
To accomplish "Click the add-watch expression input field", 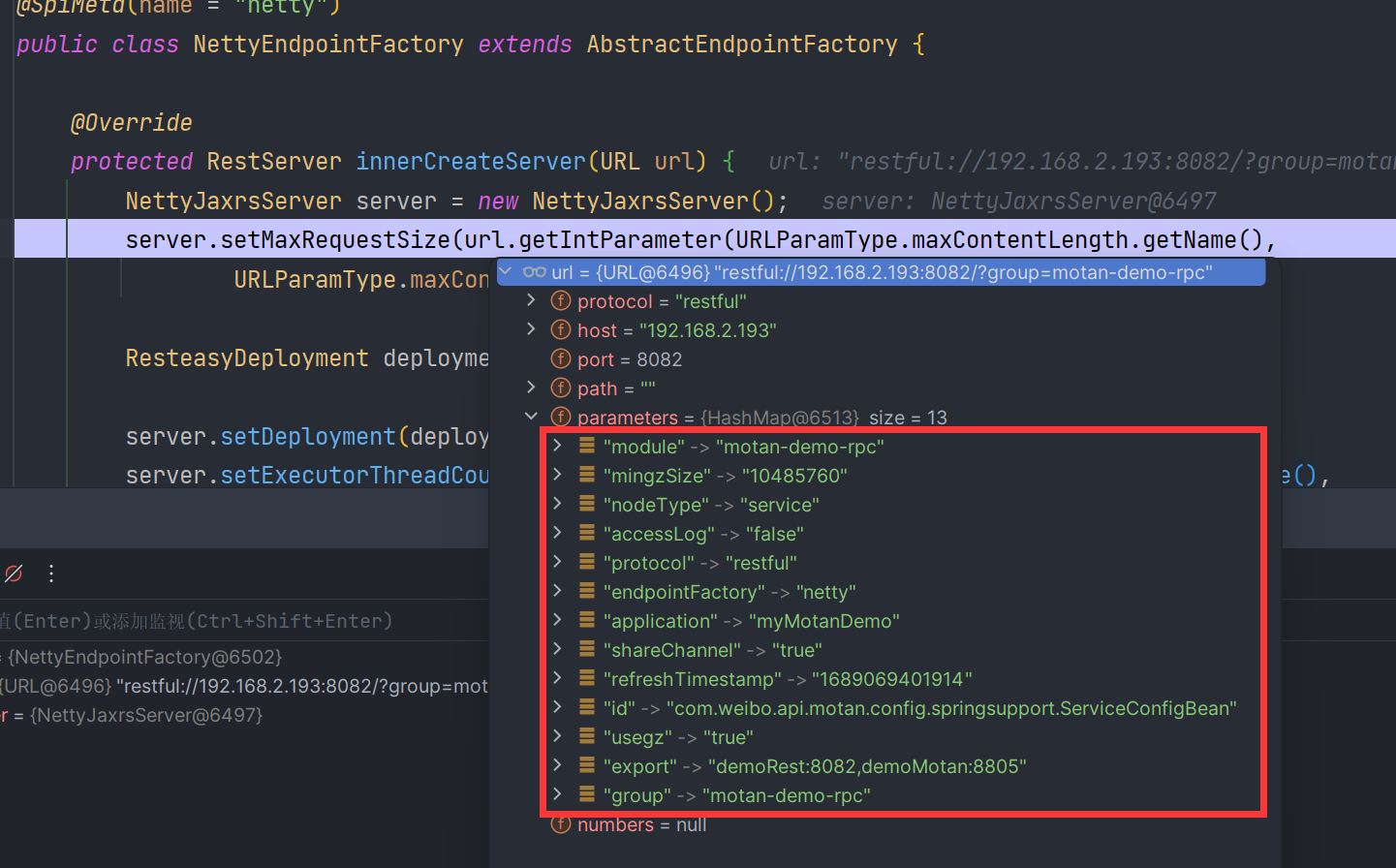I will (x=242, y=621).
